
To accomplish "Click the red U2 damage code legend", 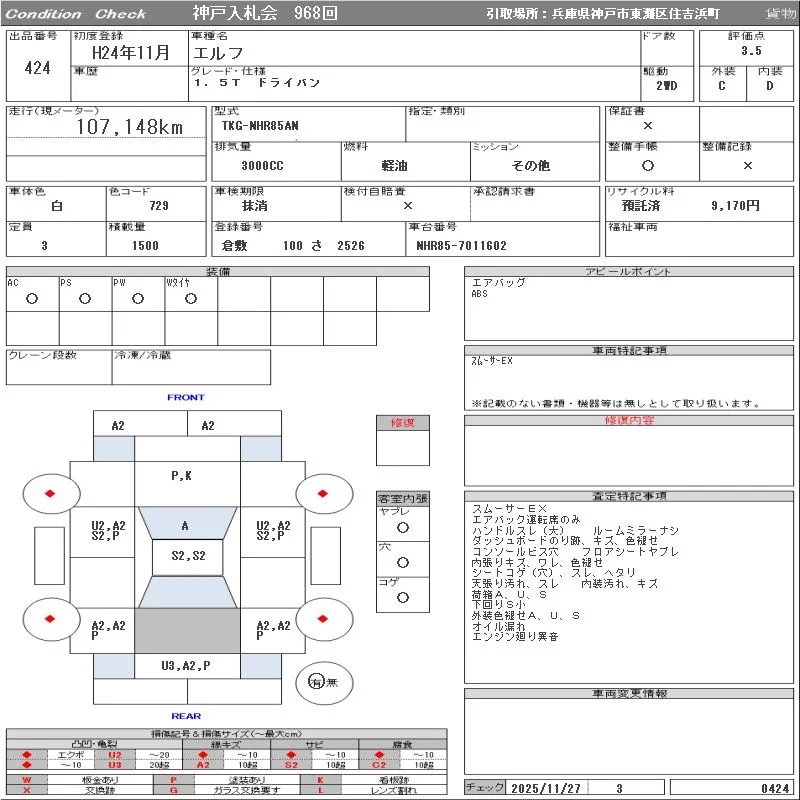I will (114, 755).
